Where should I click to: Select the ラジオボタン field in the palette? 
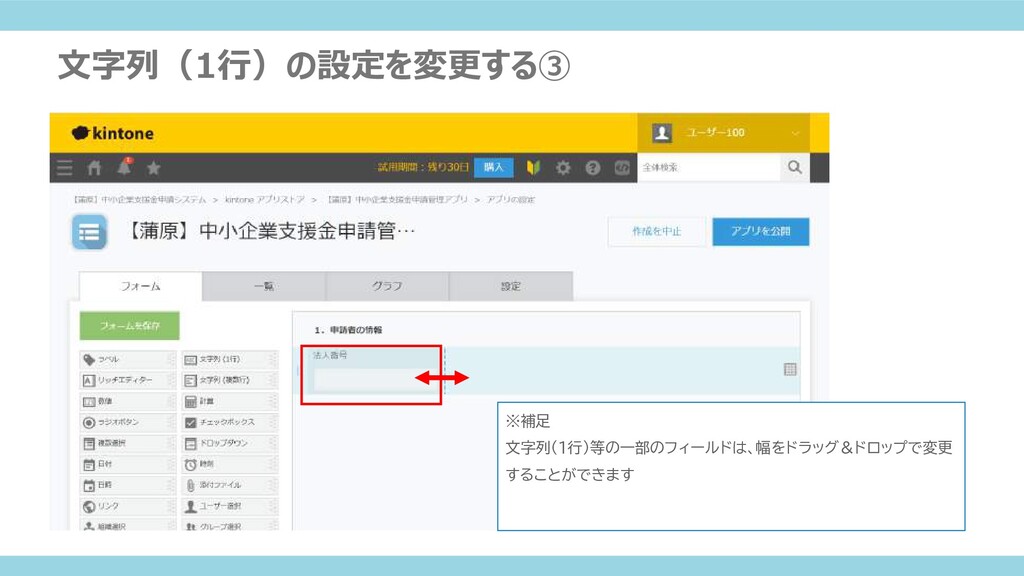click(127, 422)
